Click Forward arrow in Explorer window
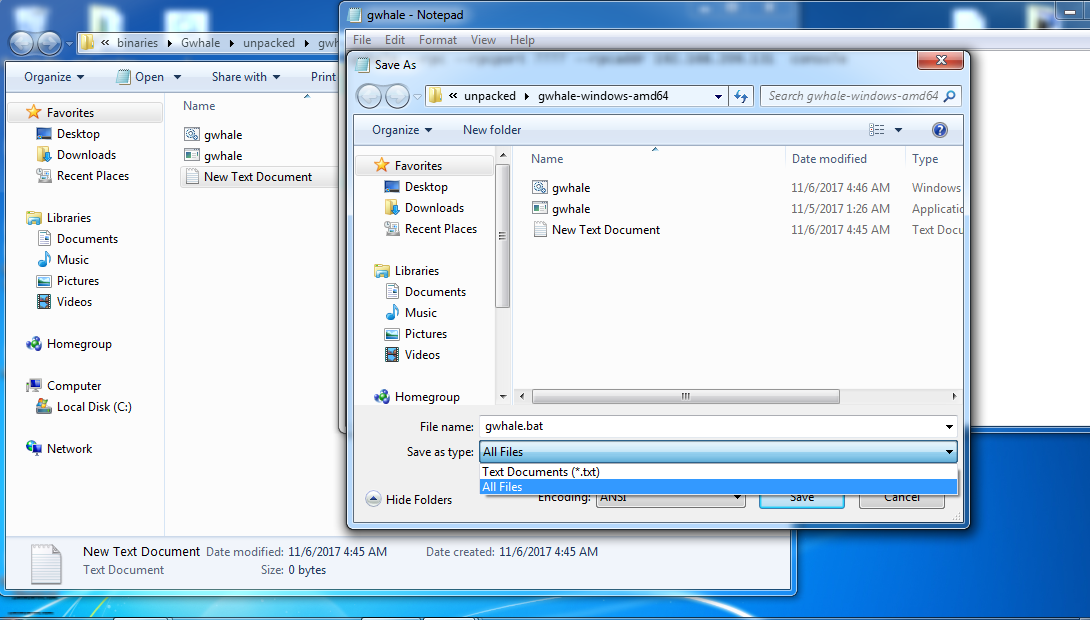1090x620 pixels. coord(49,43)
